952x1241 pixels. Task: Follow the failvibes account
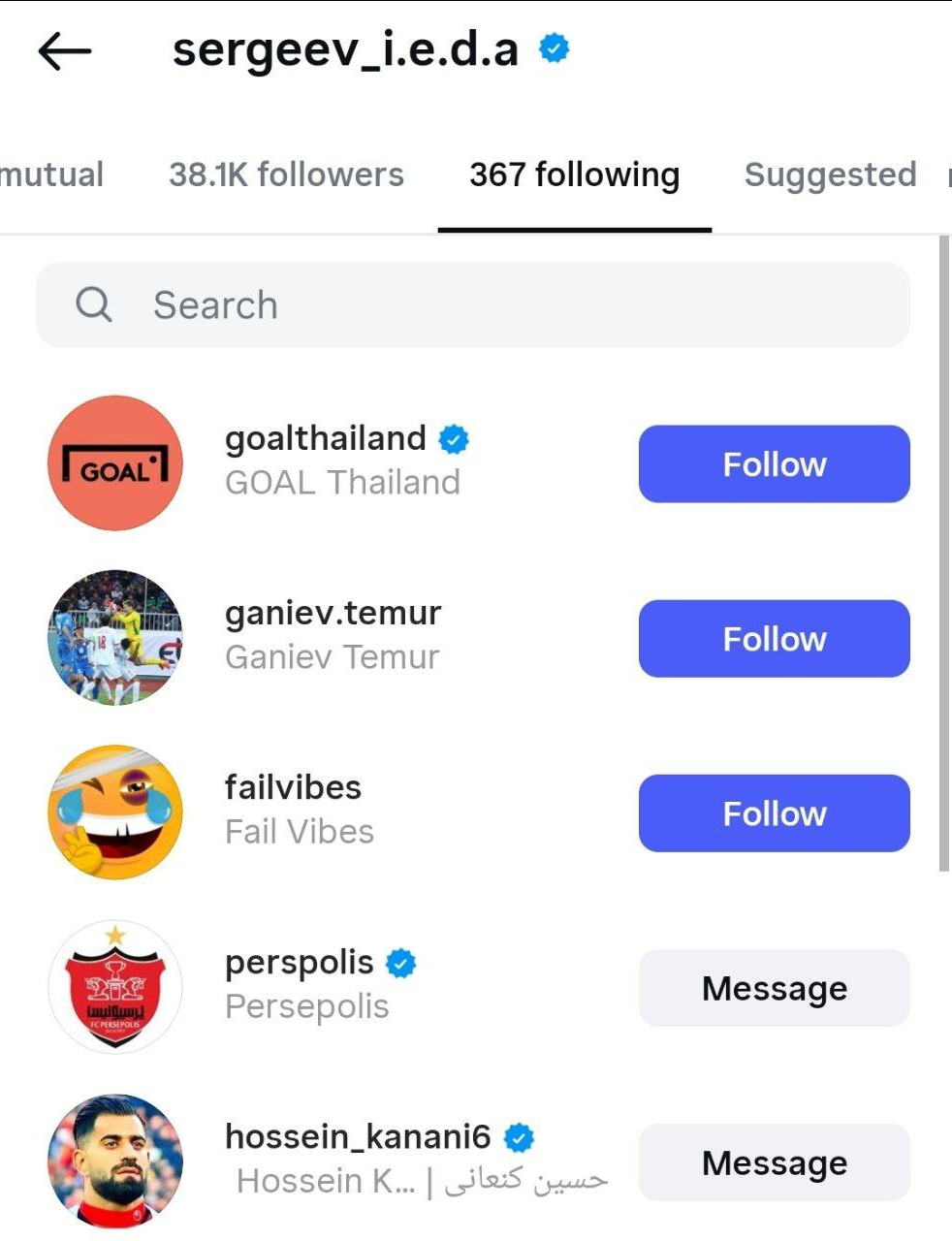pyautogui.click(x=774, y=813)
